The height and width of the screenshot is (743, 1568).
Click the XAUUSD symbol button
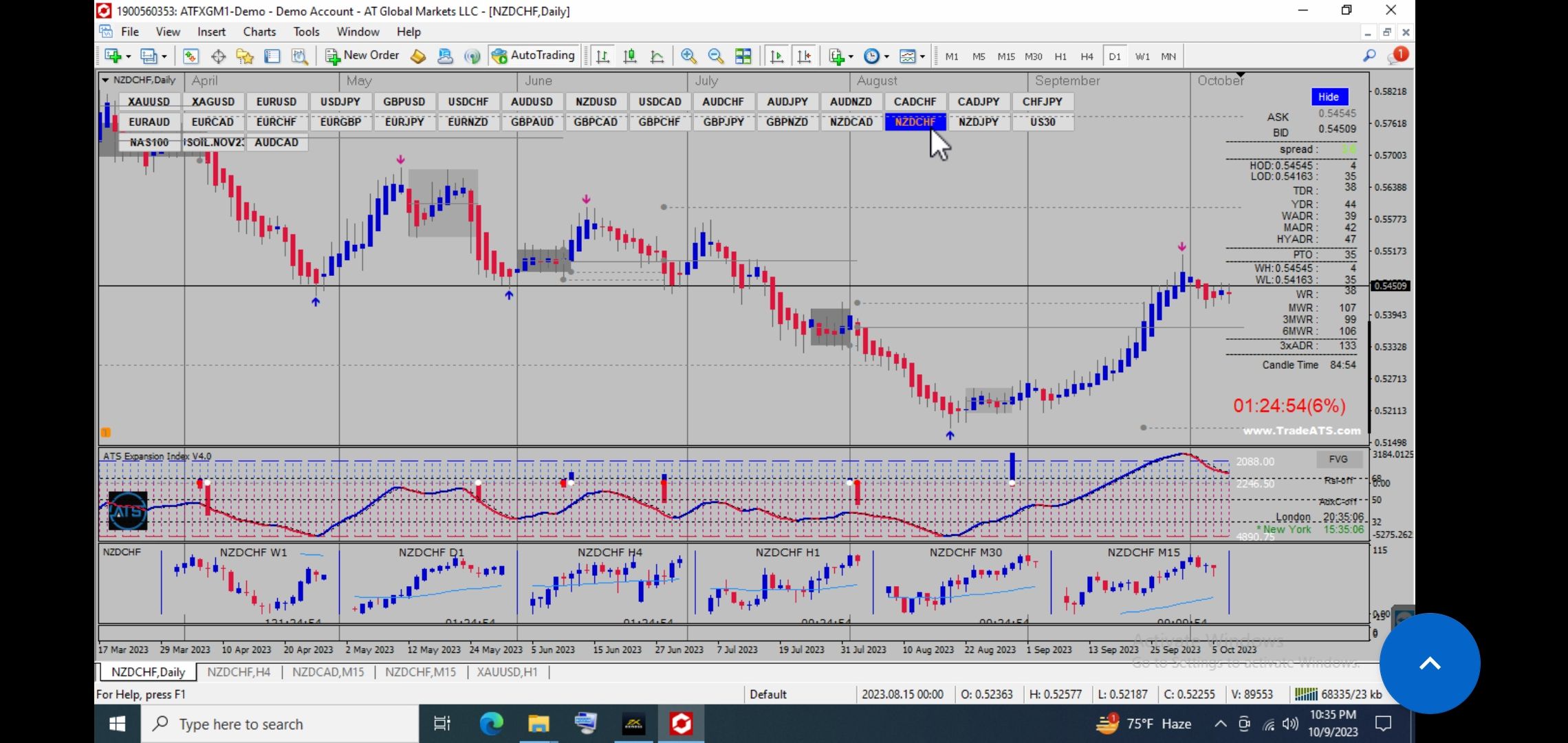(x=149, y=102)
